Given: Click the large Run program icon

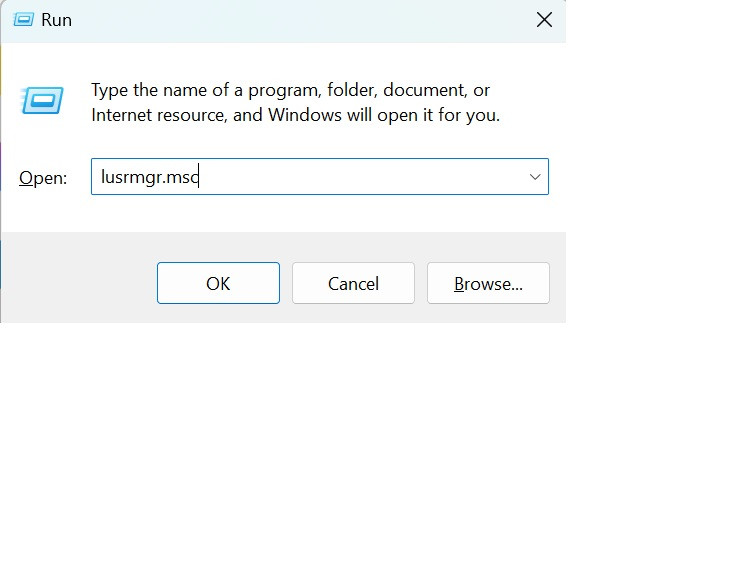Looking at the screenshot, I should tap(42, 100).
